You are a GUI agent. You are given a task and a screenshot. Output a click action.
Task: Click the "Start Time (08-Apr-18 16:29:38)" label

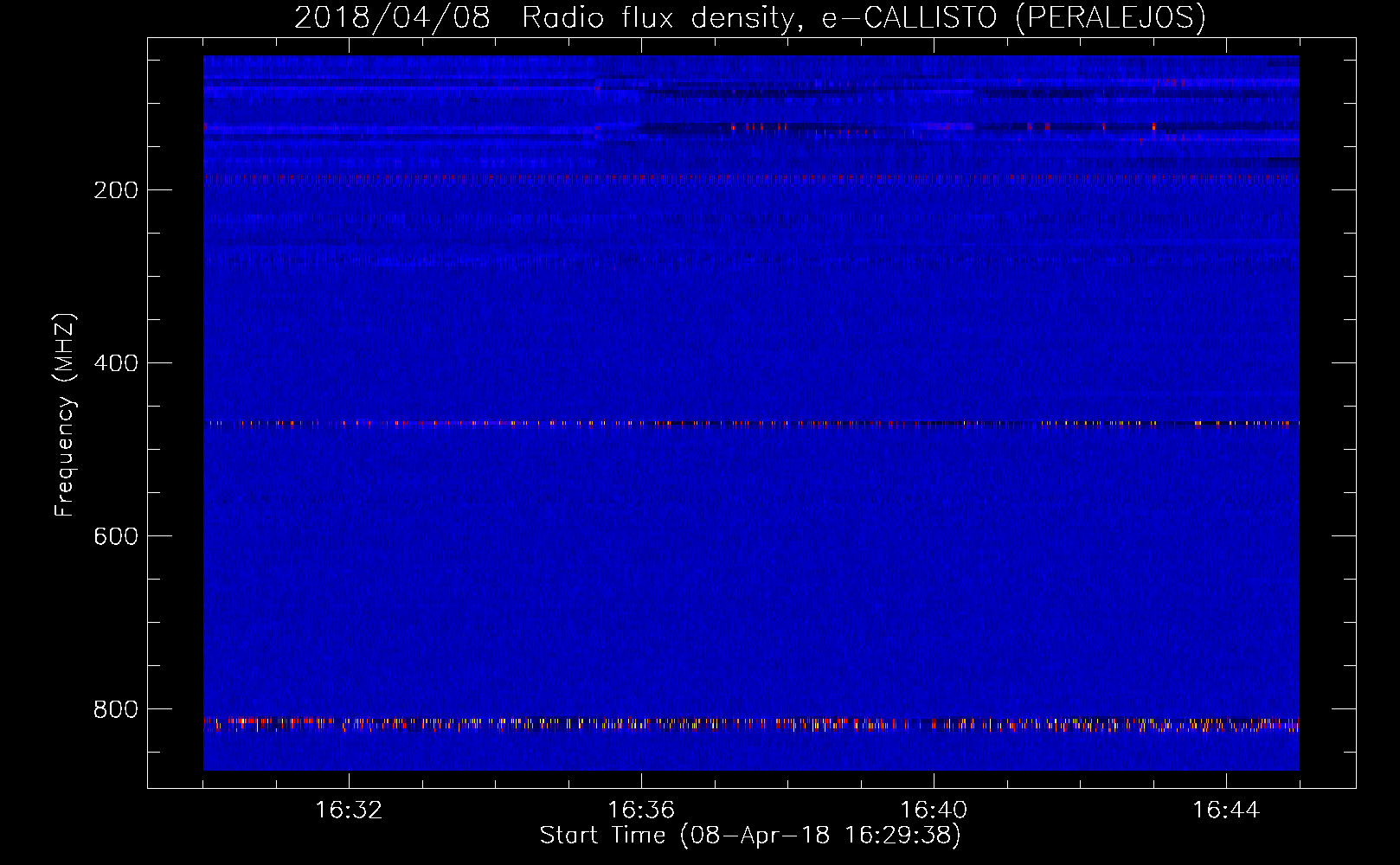coord(750,836)
